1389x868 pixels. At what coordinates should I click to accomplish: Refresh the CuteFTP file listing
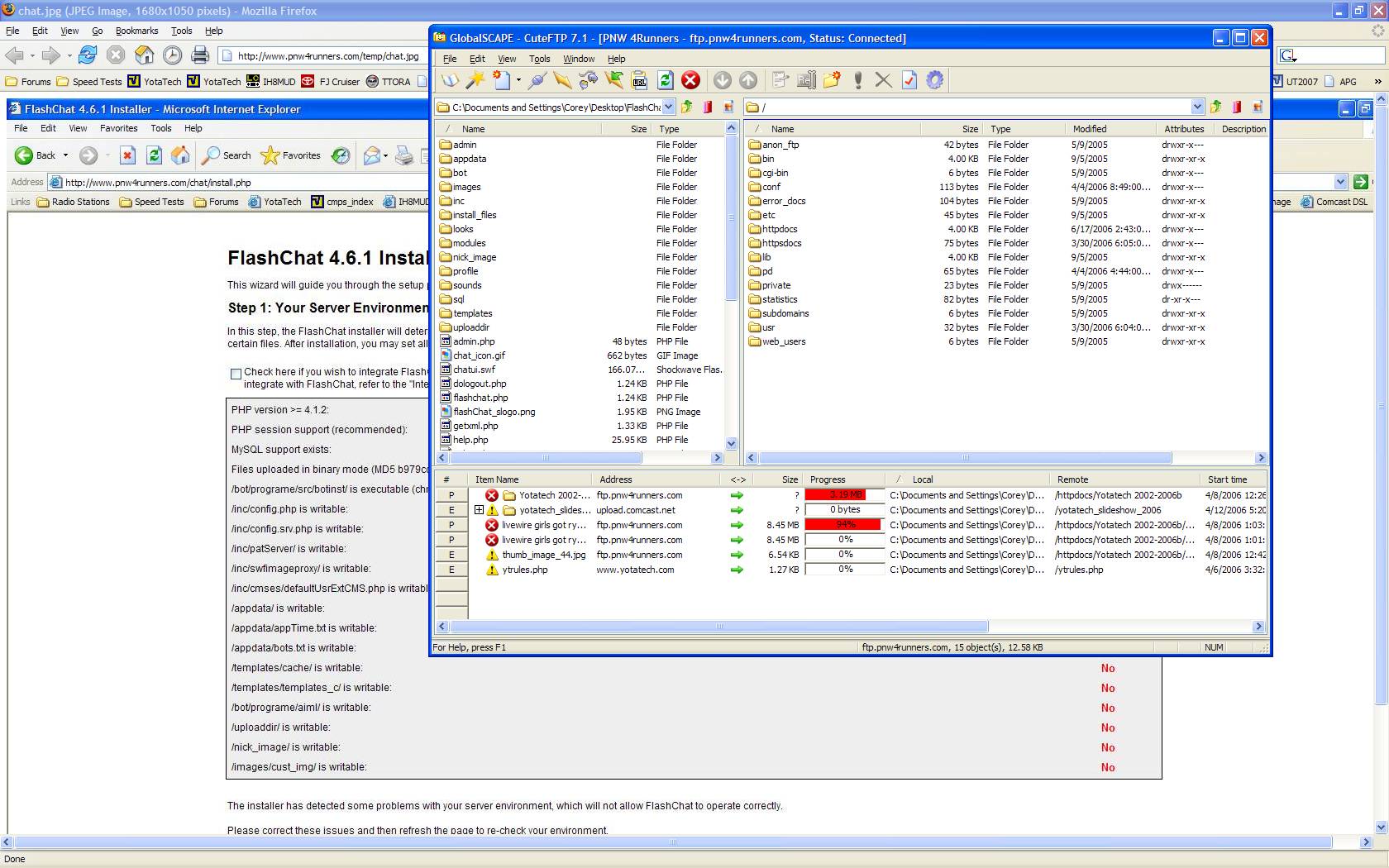point(665,80)
